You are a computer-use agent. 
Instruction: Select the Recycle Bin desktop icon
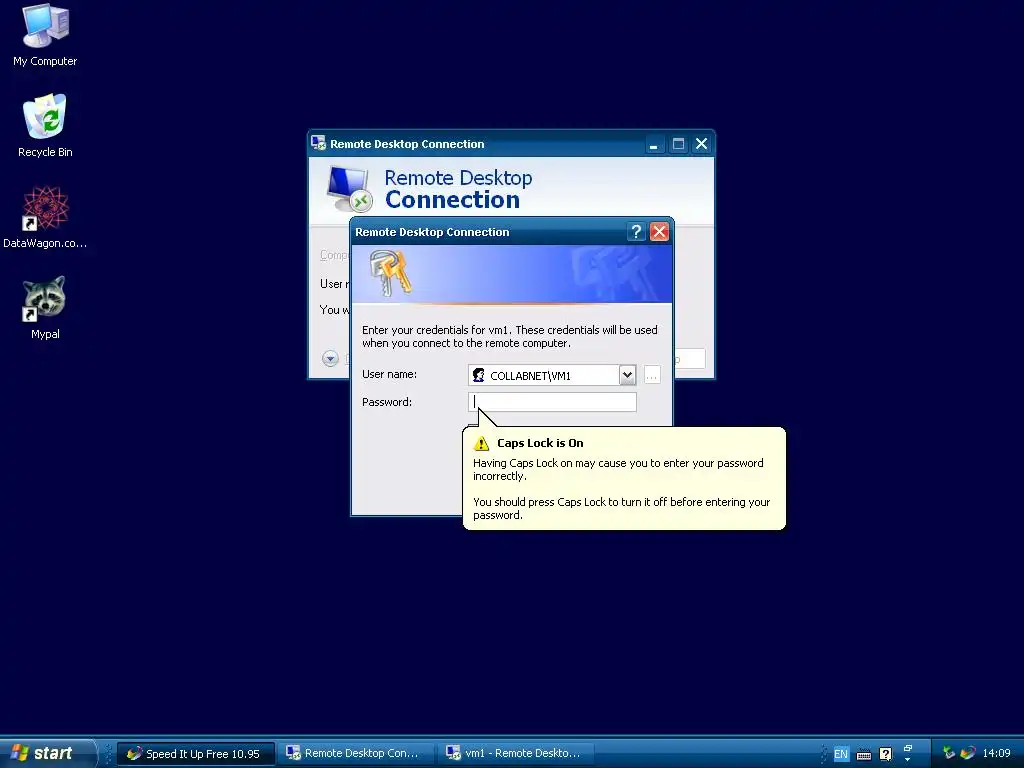point(45,125)
